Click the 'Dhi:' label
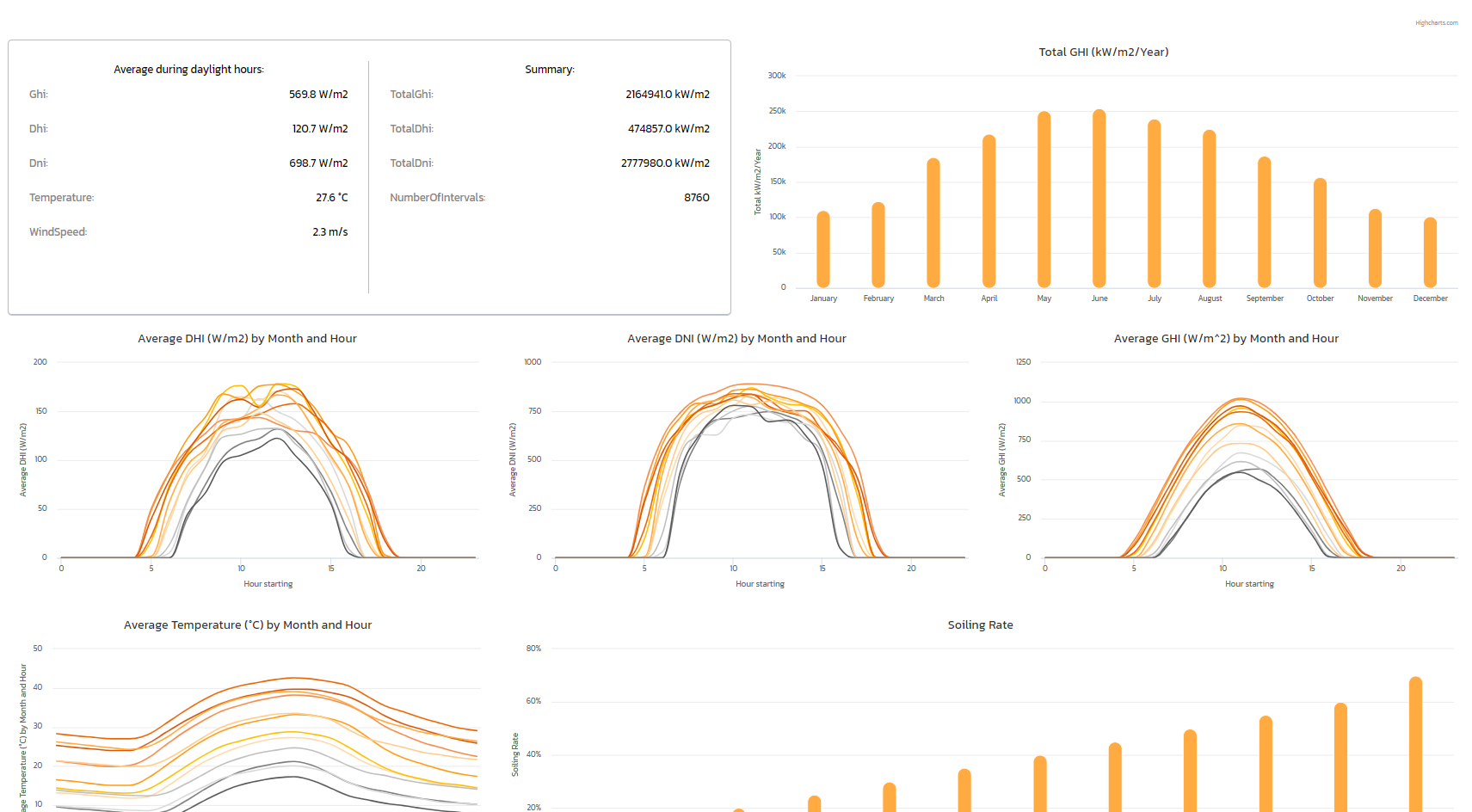The width and height of the screenshot is (1472, 812). coord(39,129)
